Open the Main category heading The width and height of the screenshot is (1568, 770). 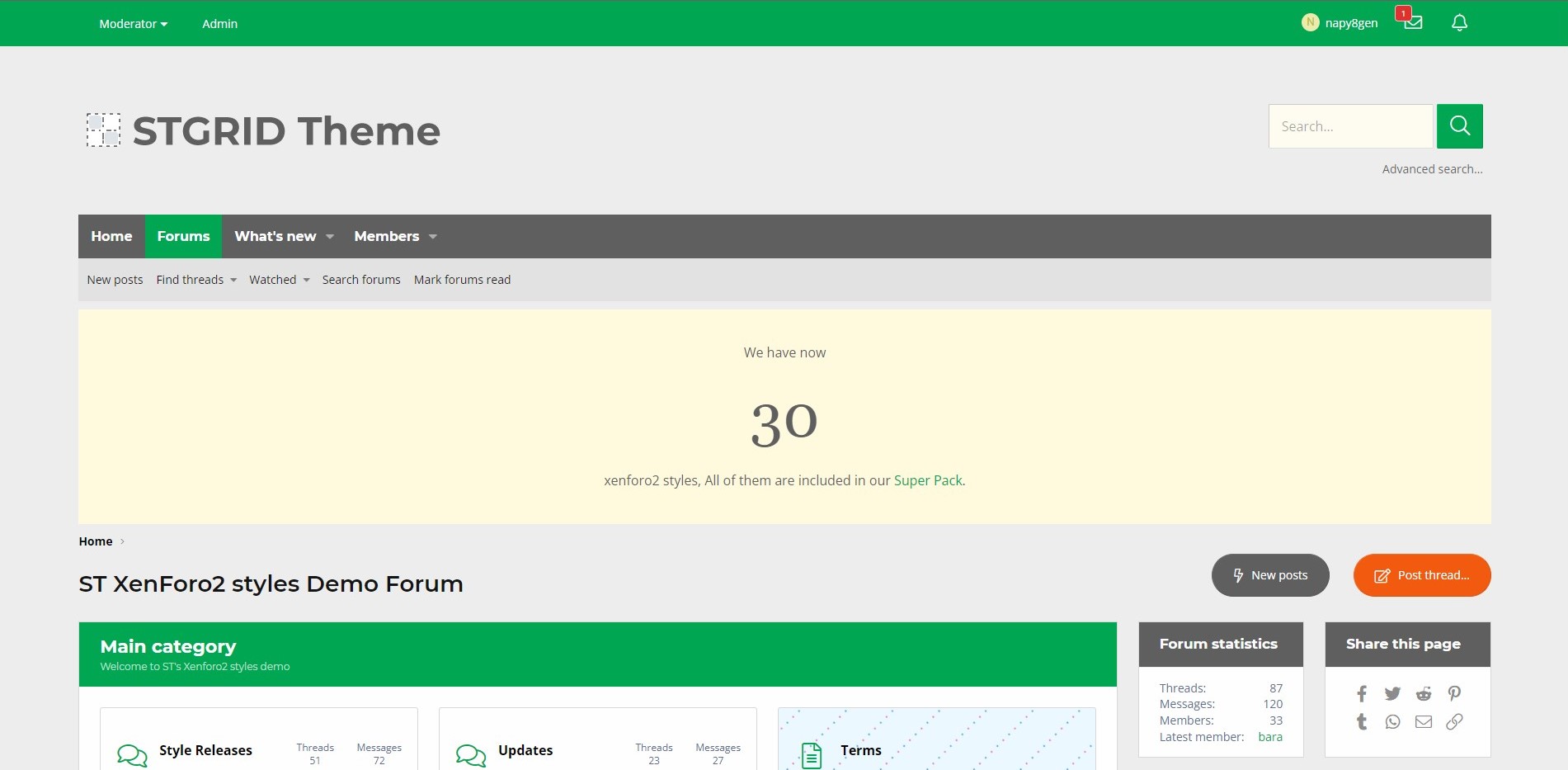click(168, 646)
